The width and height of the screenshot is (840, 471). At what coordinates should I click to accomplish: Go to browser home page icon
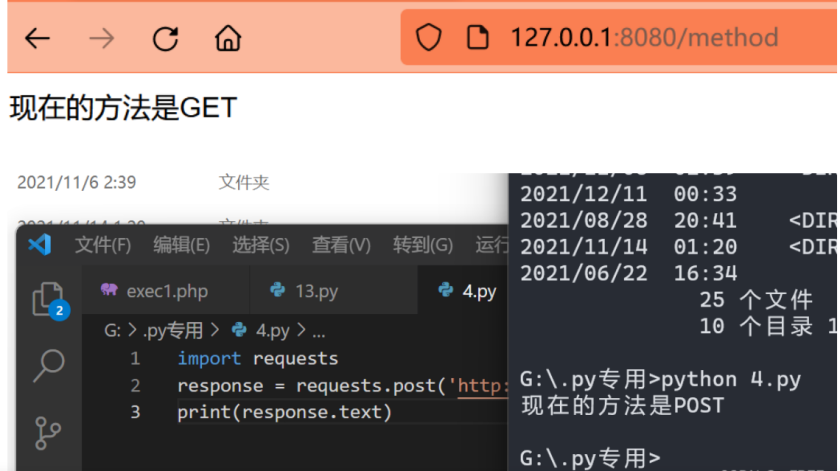[228, 38]
